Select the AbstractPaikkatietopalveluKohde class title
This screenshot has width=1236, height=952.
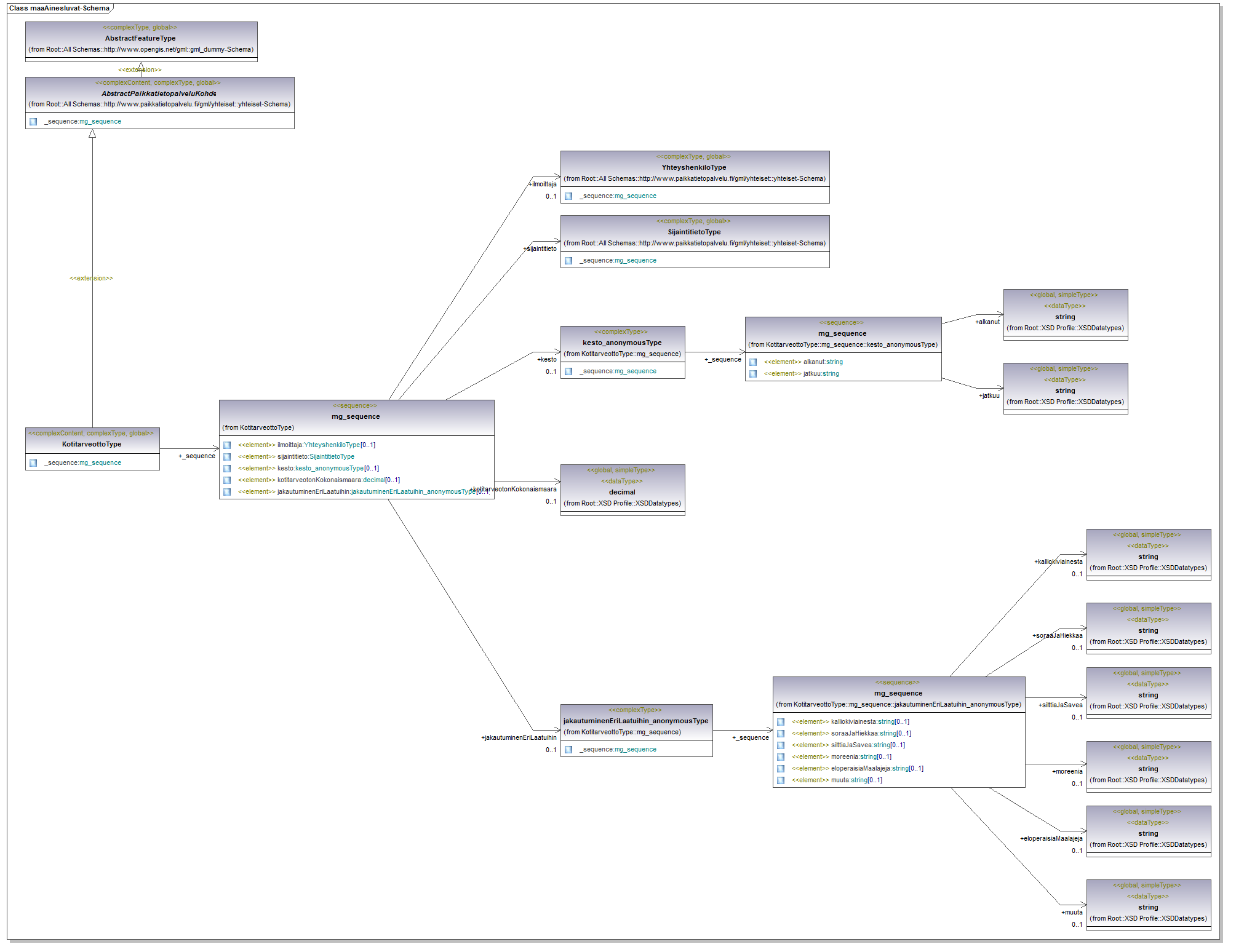[159, 93]
